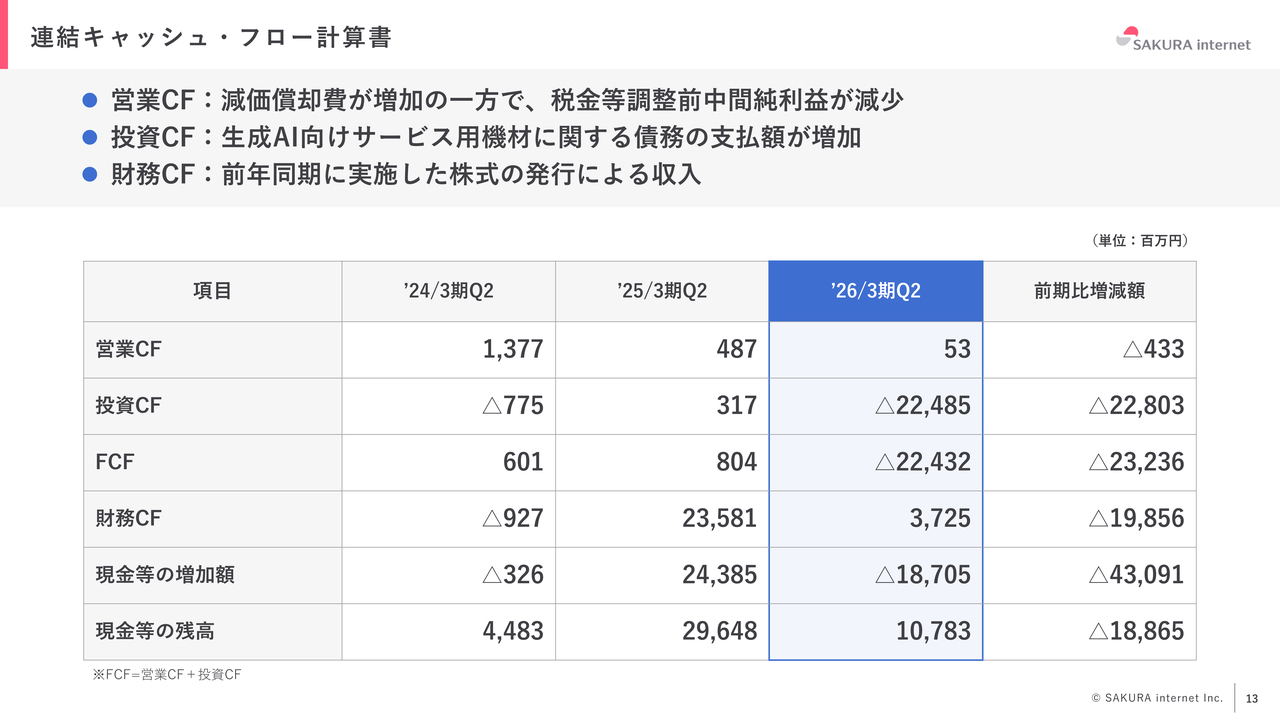
Task: Click the 投資CF row label
Action: coord(129,406)
